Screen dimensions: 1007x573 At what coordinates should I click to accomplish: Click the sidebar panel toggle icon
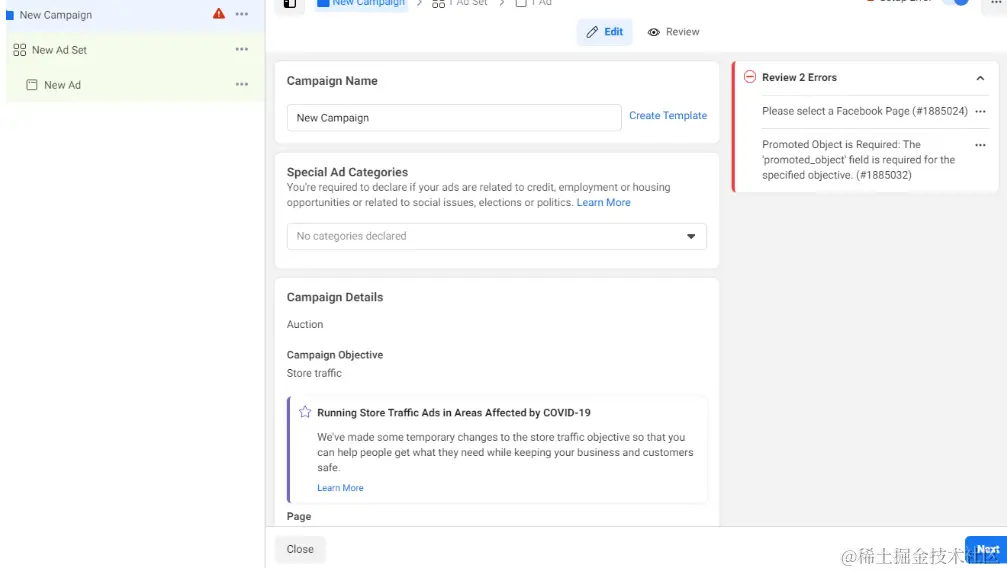pyautogui.click(x=290, y=4)
